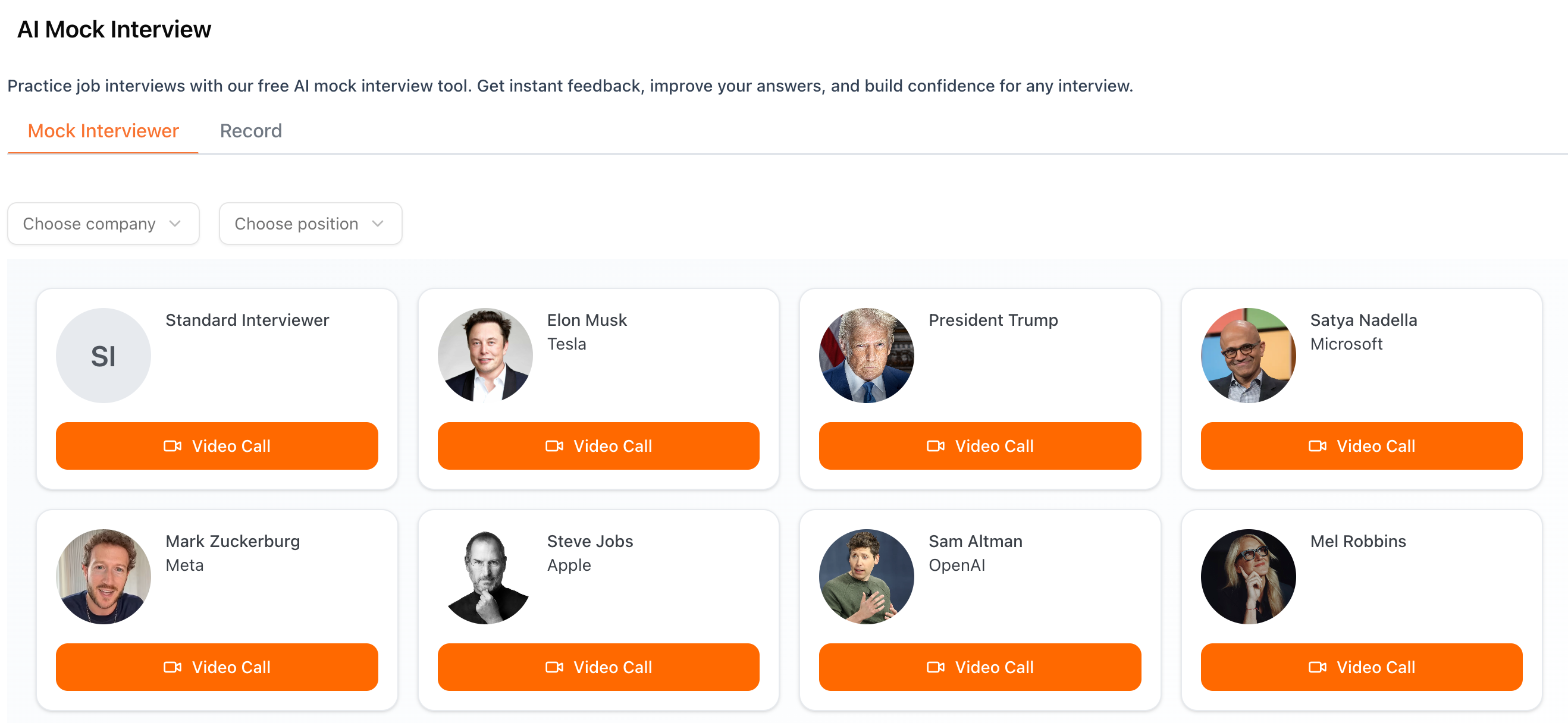Click the camera icon on Meta card's button
Viewport: 1568px width, 723px height.
click(x=173, y=667)
